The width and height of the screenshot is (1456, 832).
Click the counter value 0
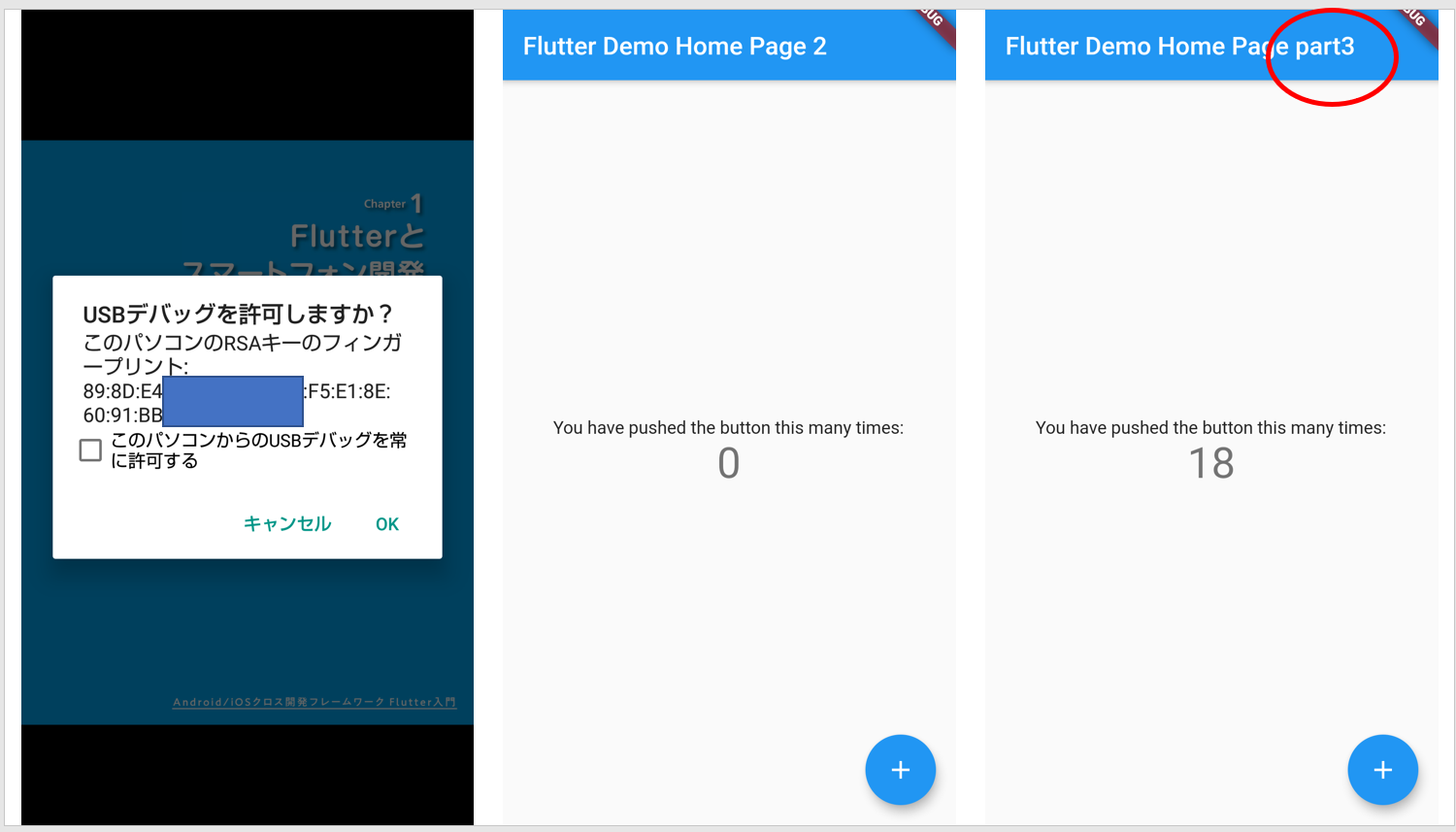click(x=729, y=463)
